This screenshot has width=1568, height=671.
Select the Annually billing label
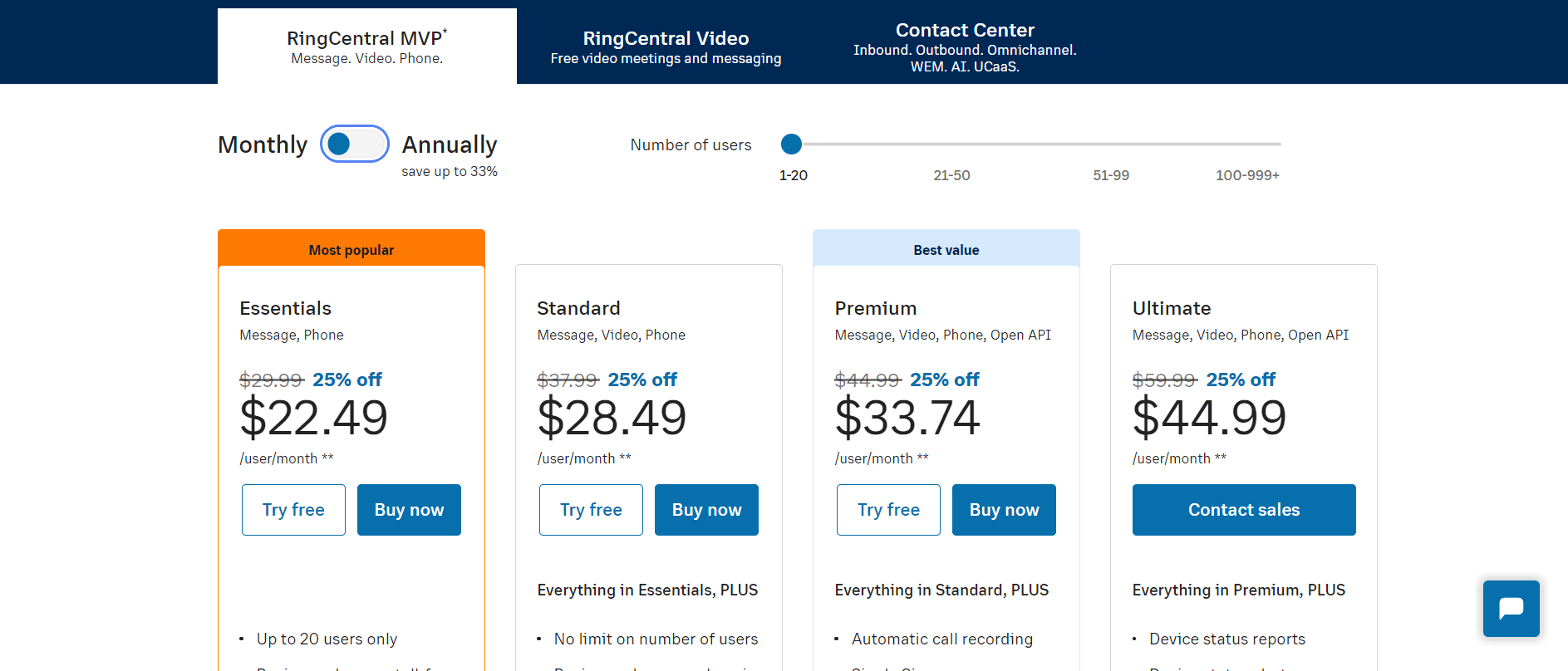pyautogui.click(x=450, y=144)
